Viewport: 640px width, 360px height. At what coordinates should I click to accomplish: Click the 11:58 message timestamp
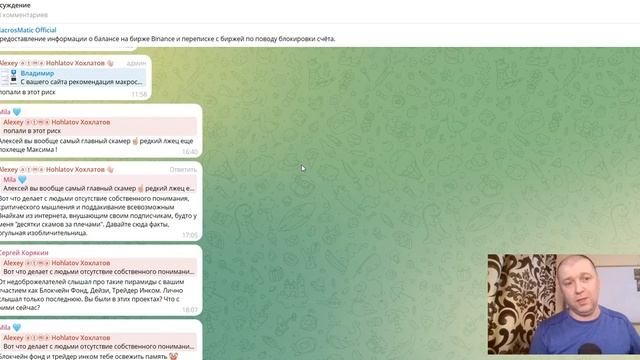point(139,94)
